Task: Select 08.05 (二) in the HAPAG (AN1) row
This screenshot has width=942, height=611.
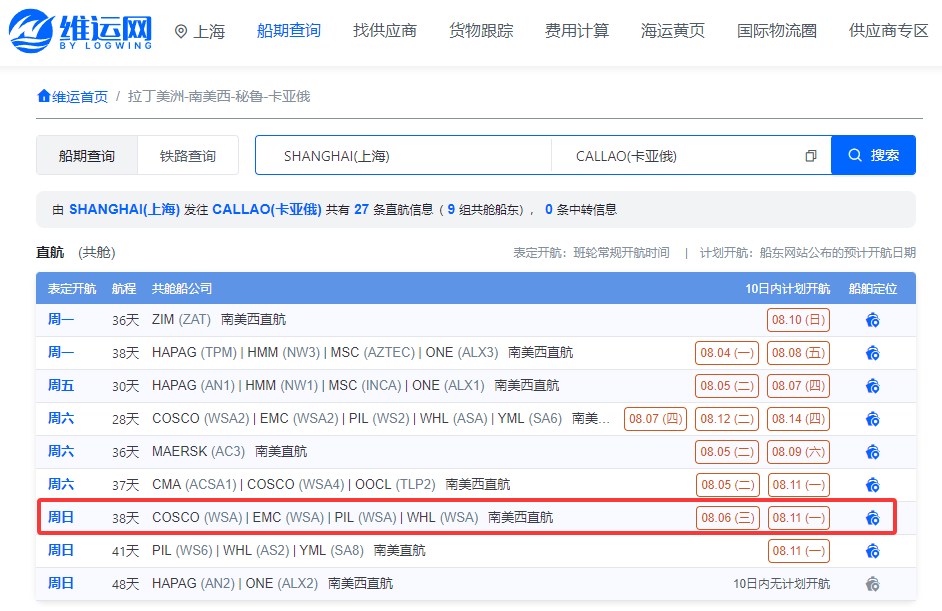Action: coord(727,386)
